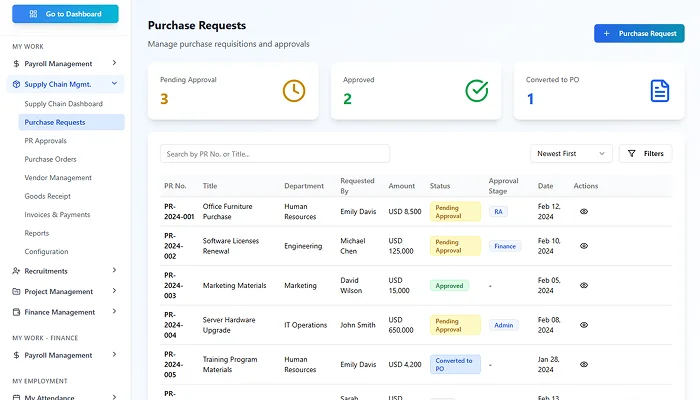The image size is (700, 400).
Task: Expand the Finance Management menu
Action: click(x=114, y=312)
